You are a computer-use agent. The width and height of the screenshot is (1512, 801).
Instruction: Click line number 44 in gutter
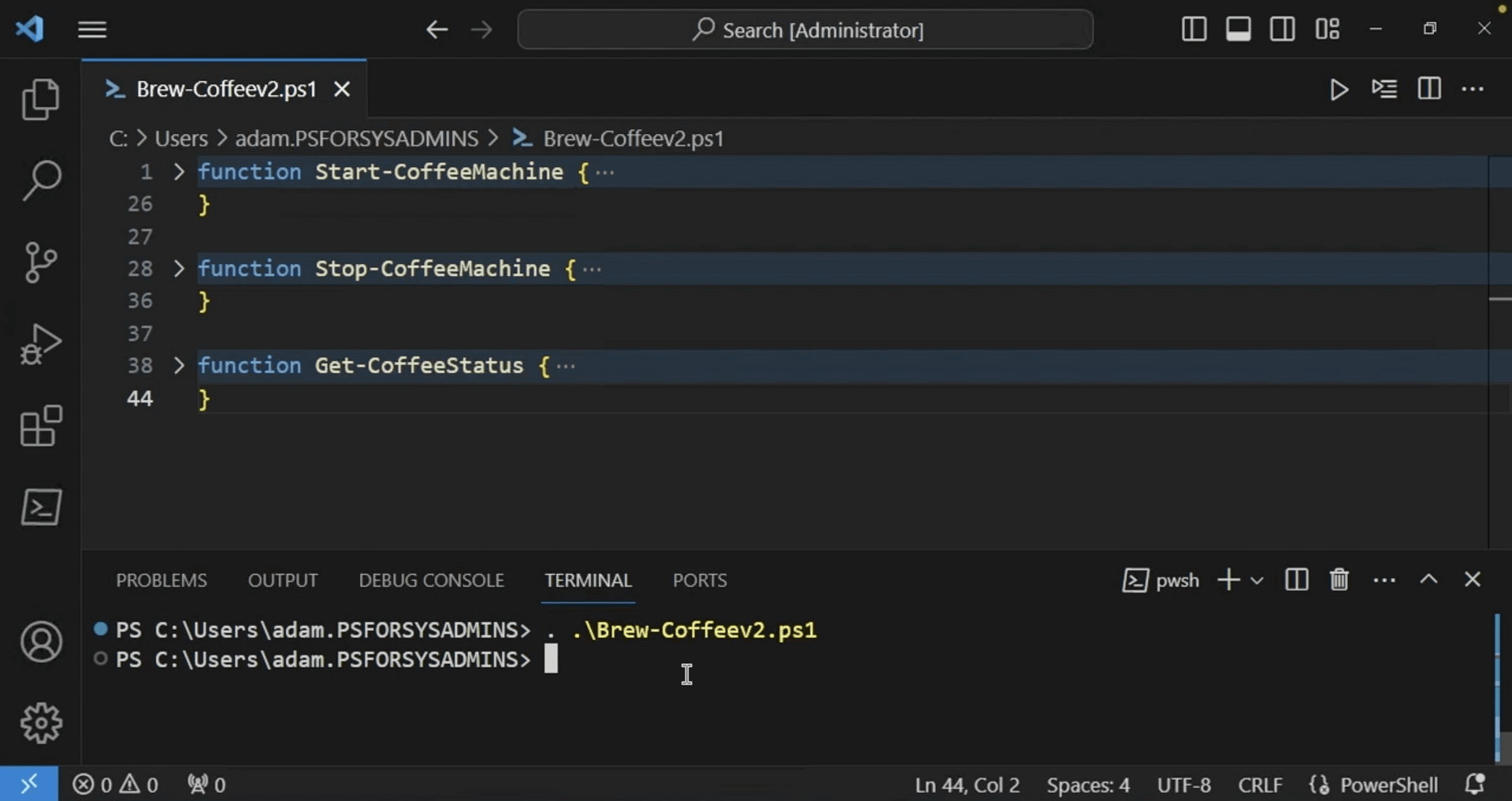tap(140, 399)
